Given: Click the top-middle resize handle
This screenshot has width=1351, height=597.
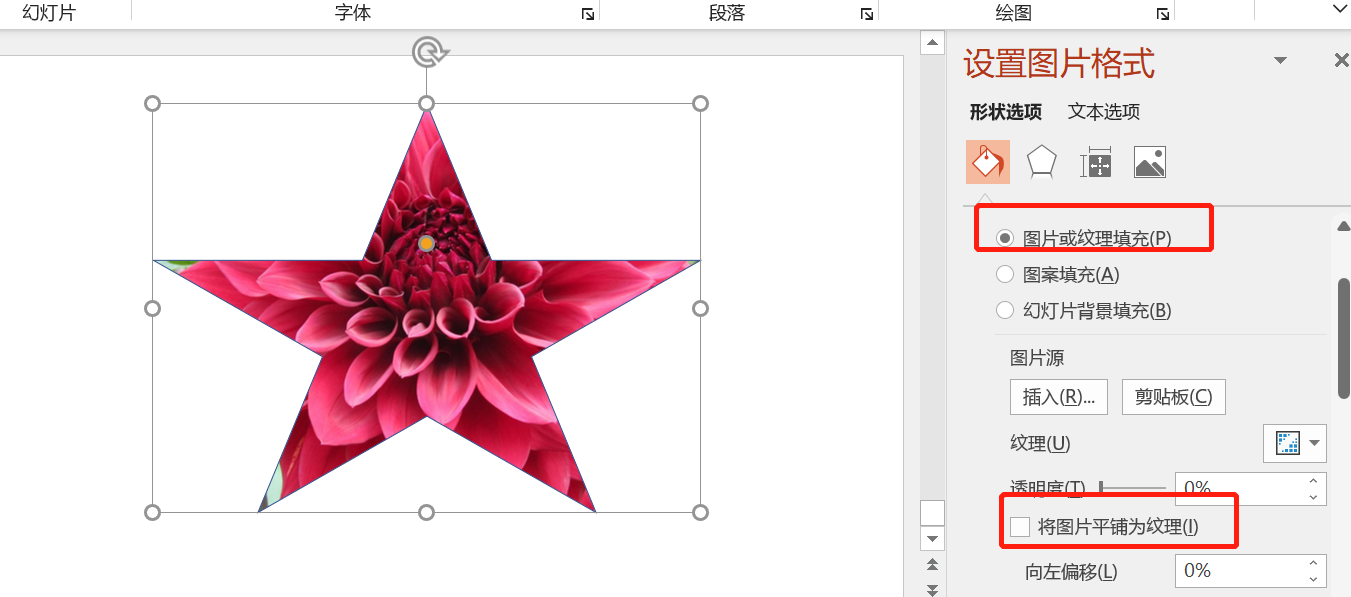Looking at the screenshot, I should coord(426,104).
